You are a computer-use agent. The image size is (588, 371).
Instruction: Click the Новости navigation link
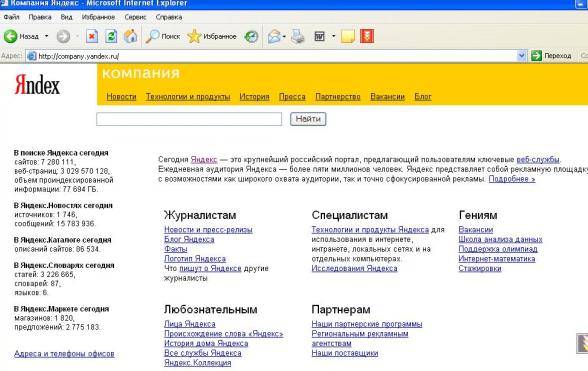coord(122,97)
